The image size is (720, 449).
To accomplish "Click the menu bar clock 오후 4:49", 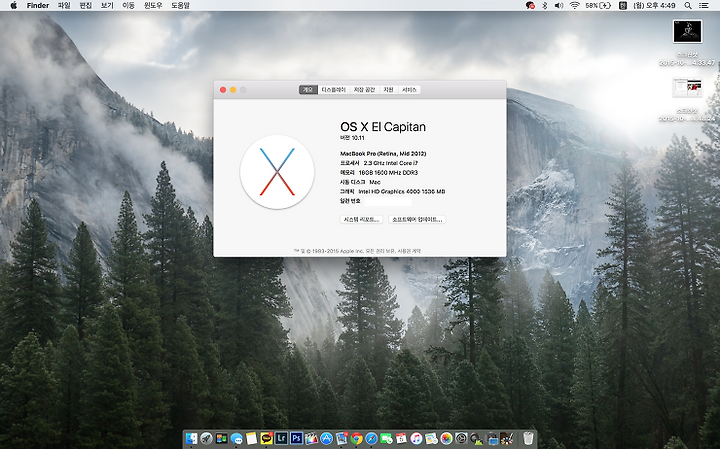I will (654, 6).
